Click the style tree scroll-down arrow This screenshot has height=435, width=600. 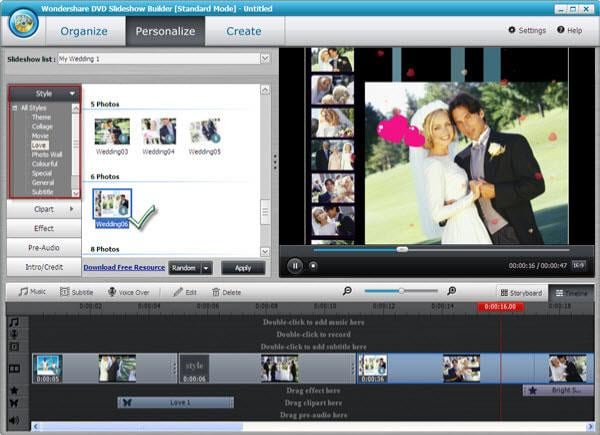[76, 193]
